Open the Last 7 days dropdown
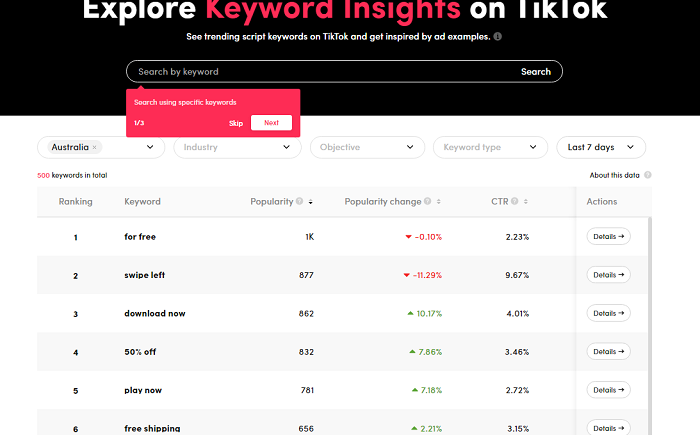 click(x=601, y=147)
